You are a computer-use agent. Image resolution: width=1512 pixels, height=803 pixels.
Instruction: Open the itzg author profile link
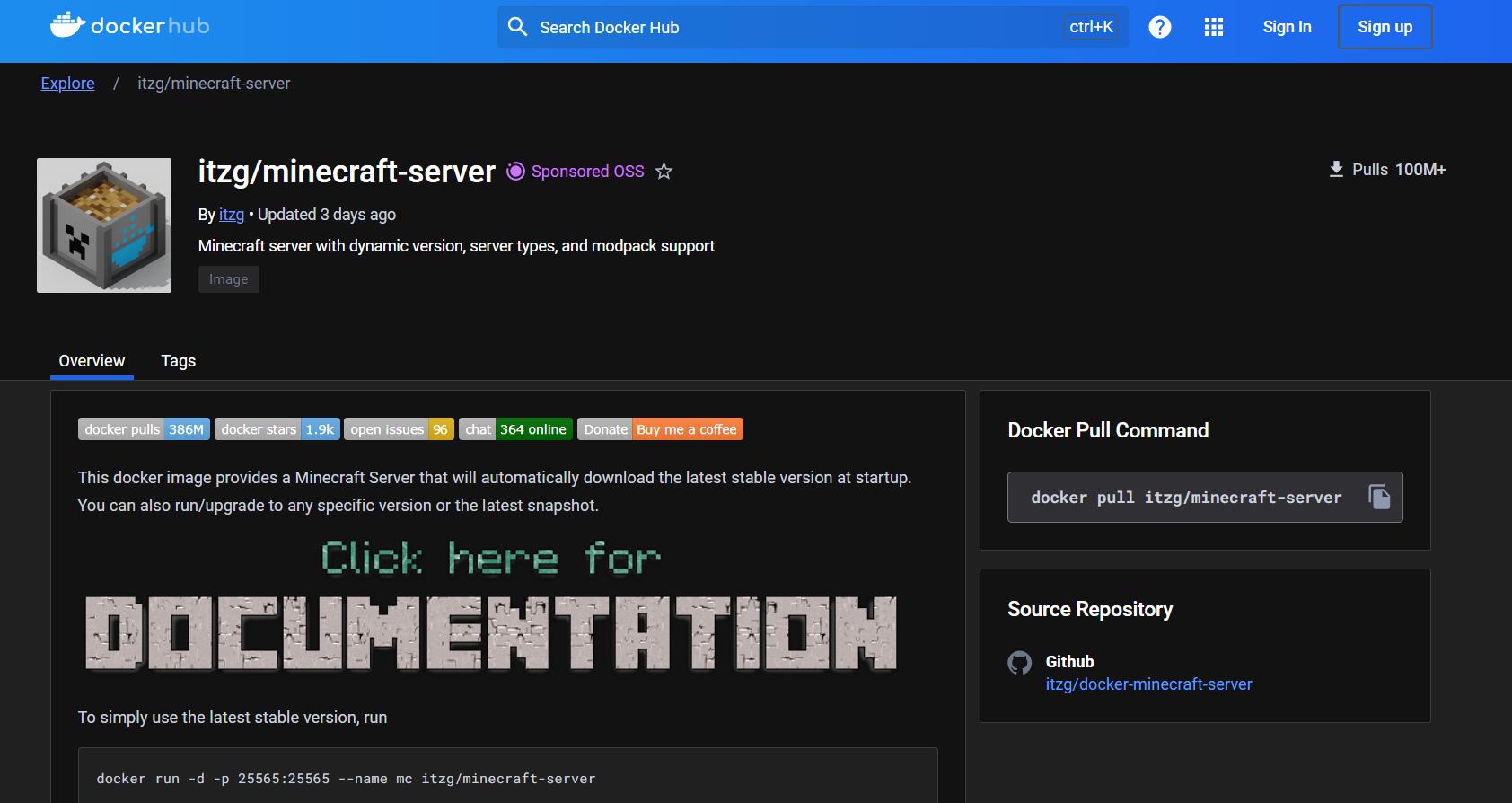pos(231,215)
